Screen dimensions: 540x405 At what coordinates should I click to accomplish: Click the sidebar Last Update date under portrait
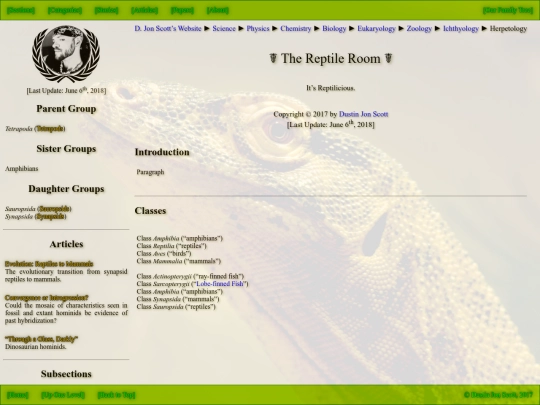click(66, 91)
